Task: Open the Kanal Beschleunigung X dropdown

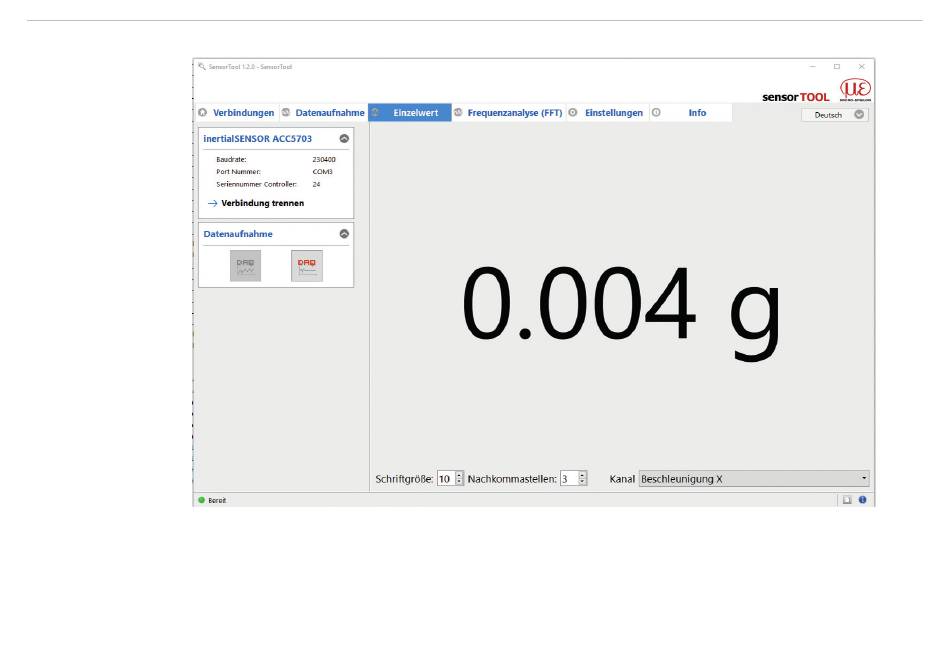Action: [x=754, y=479]
